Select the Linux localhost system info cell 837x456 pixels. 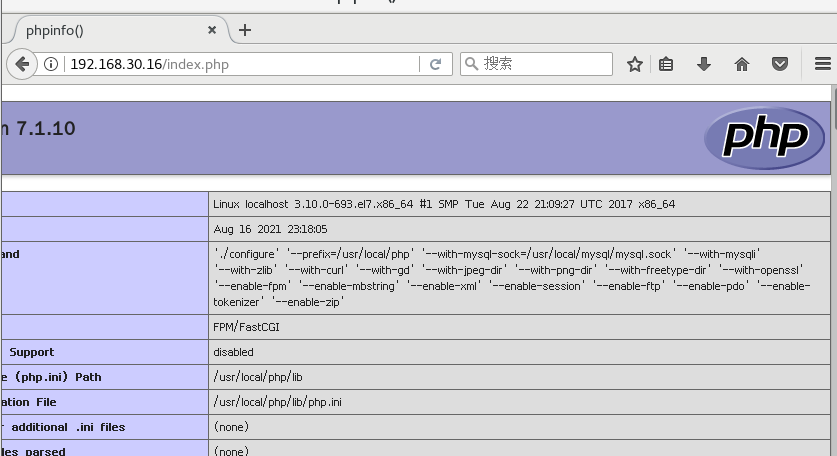point(519,204)
